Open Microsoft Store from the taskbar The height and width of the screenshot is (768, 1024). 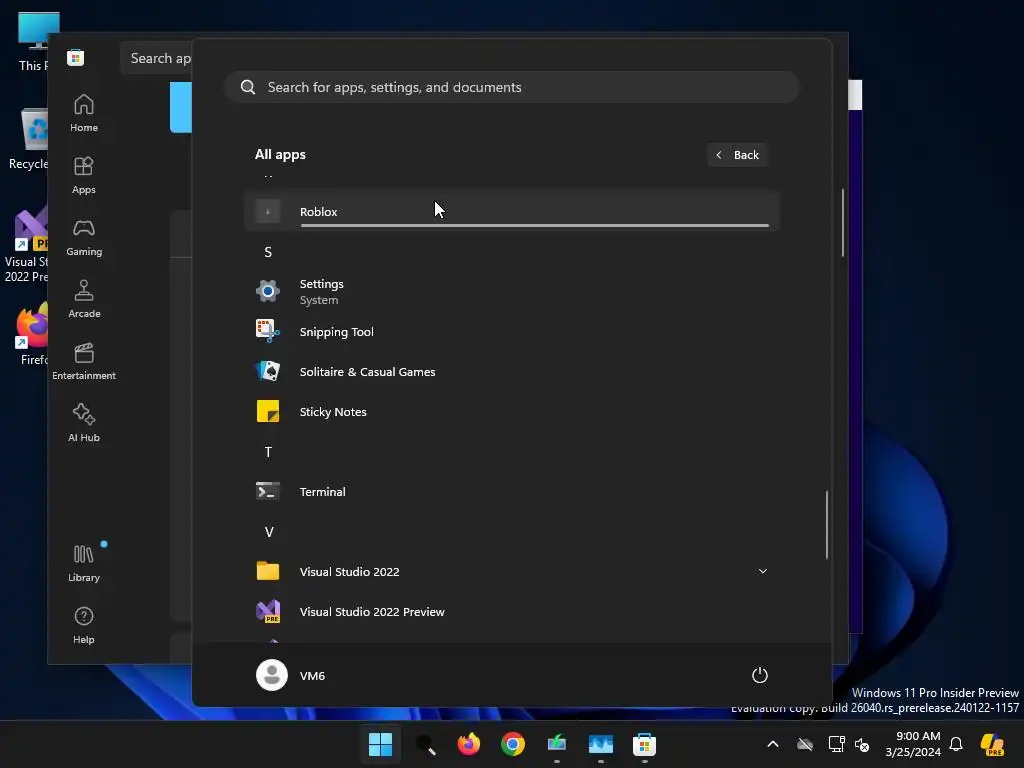(x=644, y=744)
